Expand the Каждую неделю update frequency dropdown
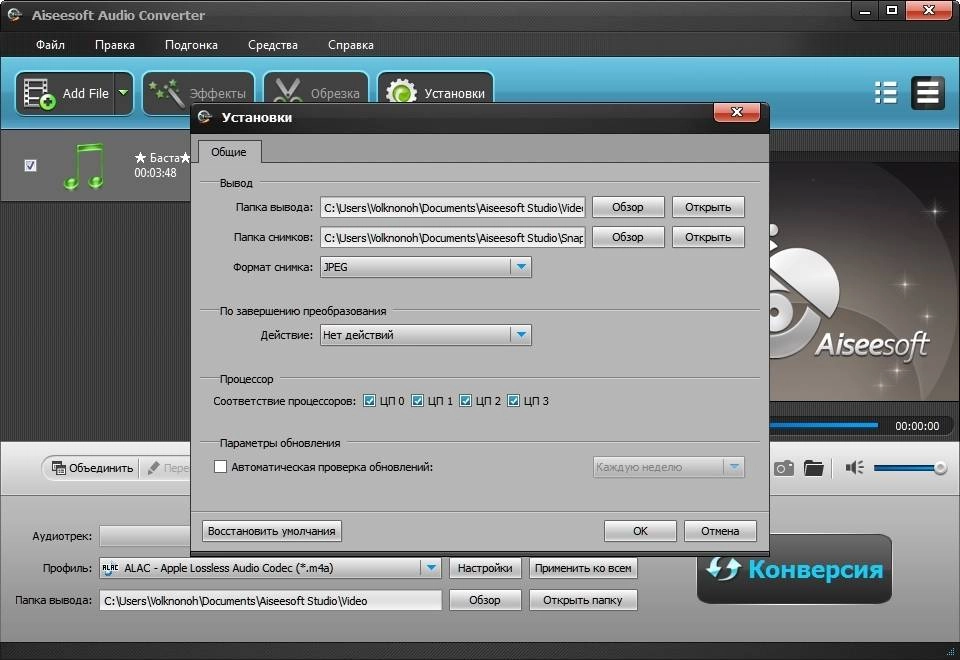Viewport: 960px width, 660px height. click(733, 467)
